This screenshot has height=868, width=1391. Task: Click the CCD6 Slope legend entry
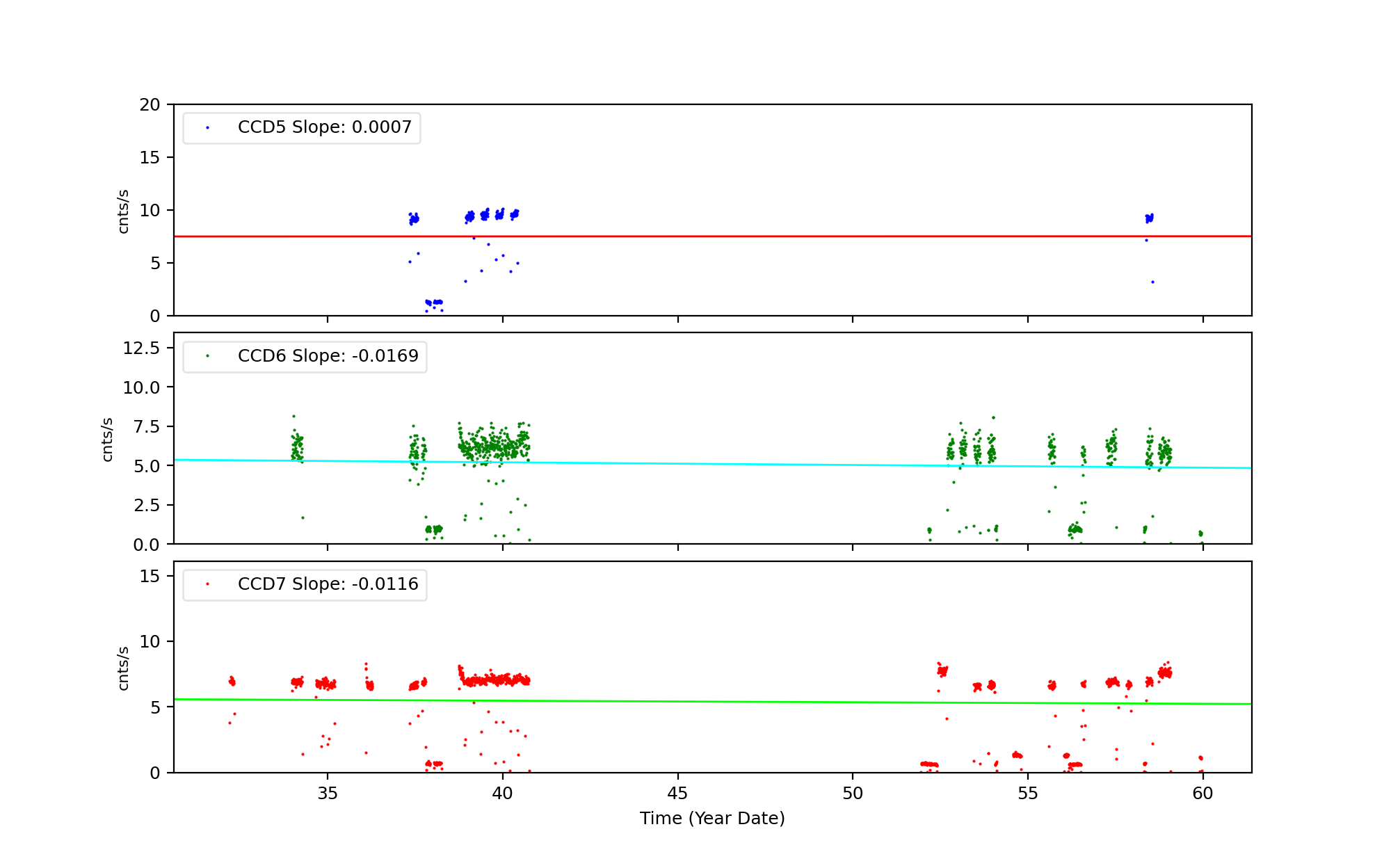pyautogui.click(x=328, y=356)
